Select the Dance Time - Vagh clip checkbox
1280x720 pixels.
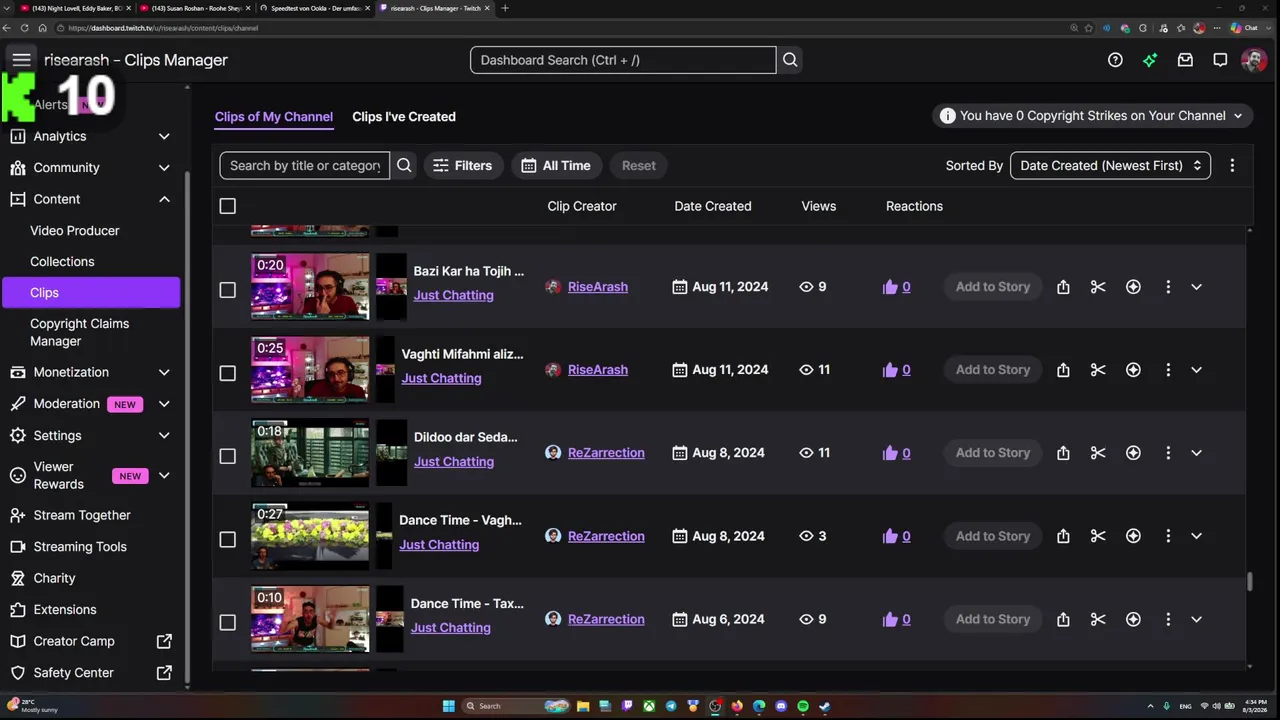228,539
